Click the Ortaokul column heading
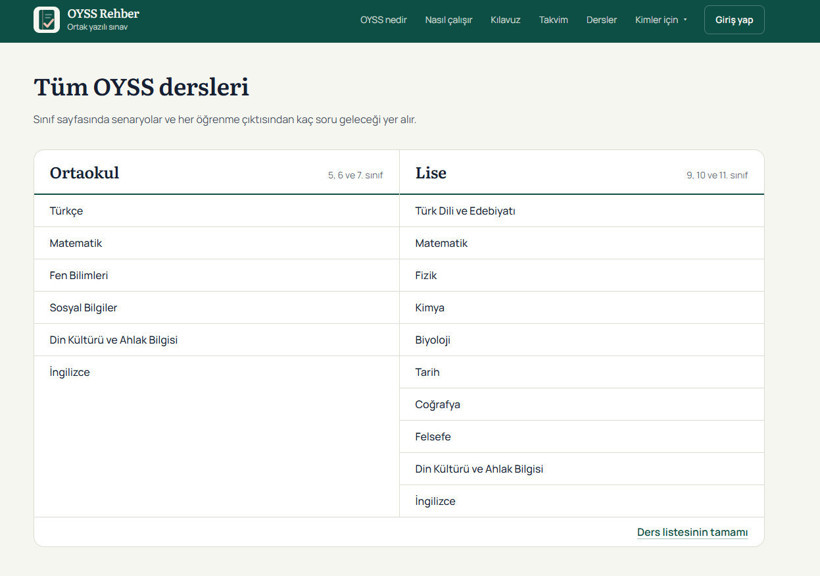Screen dimensions: 820x576 point(84,173)
